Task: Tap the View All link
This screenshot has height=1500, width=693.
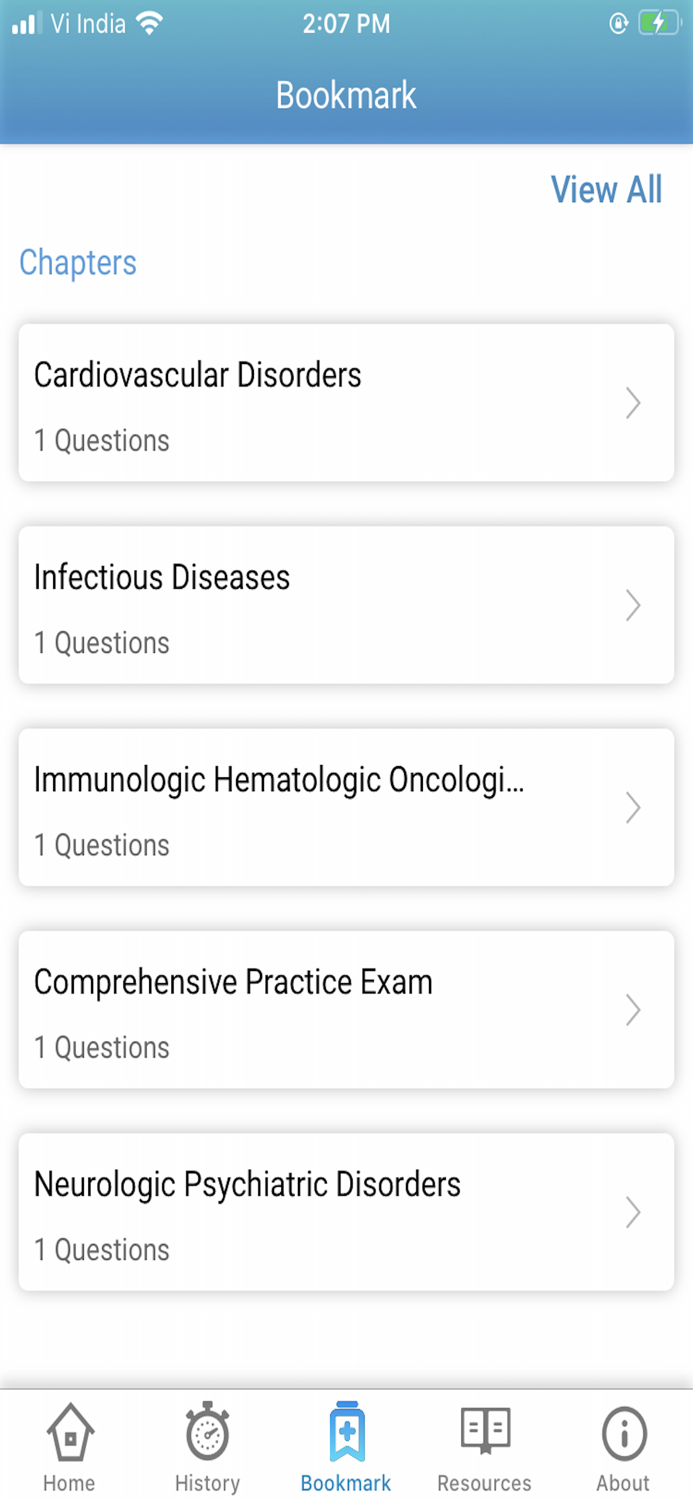Action: pyautogui.click(x=606, y=189)
